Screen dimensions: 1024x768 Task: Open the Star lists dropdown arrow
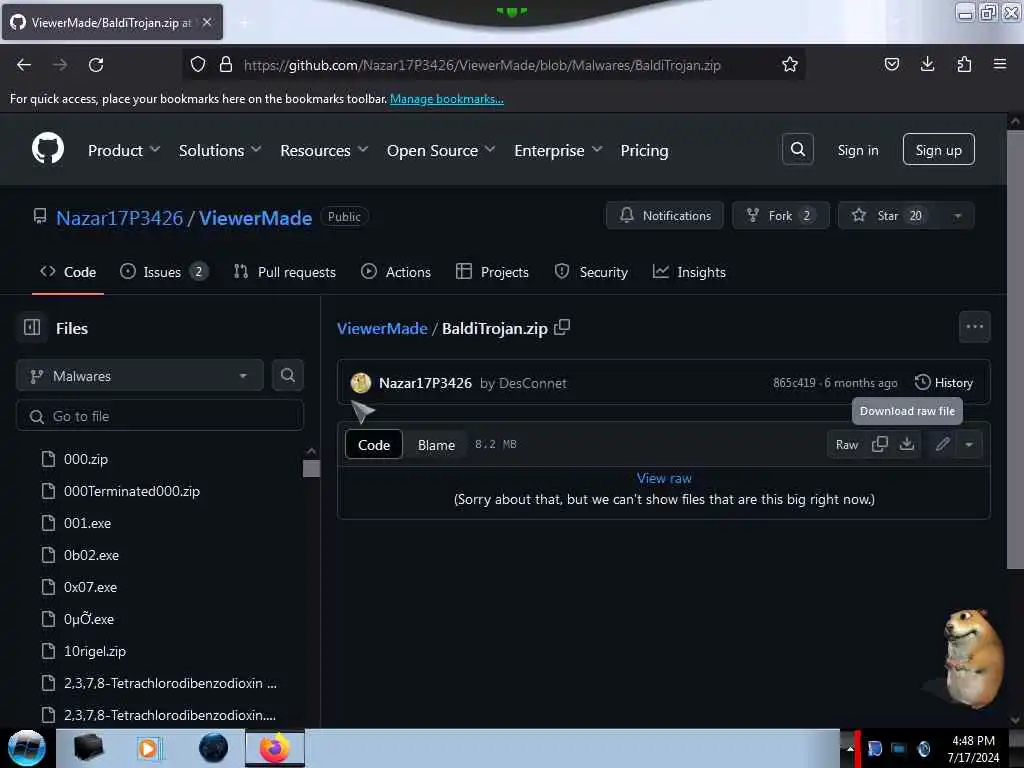tap(957, 216)
